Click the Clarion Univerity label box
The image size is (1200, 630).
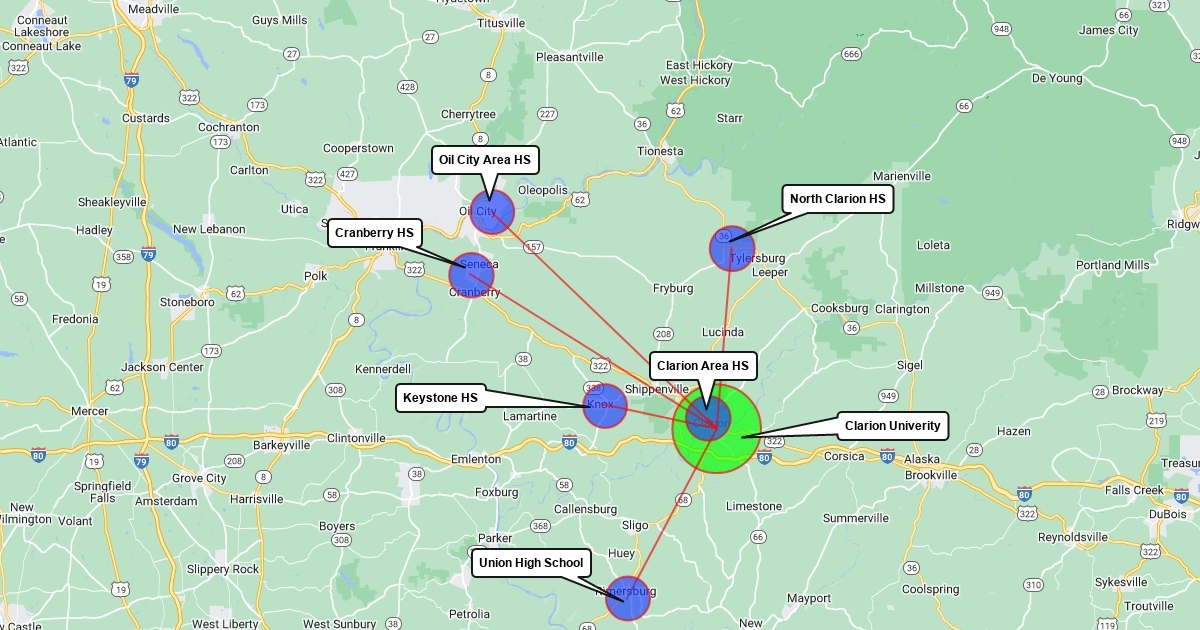pos(892,426)
